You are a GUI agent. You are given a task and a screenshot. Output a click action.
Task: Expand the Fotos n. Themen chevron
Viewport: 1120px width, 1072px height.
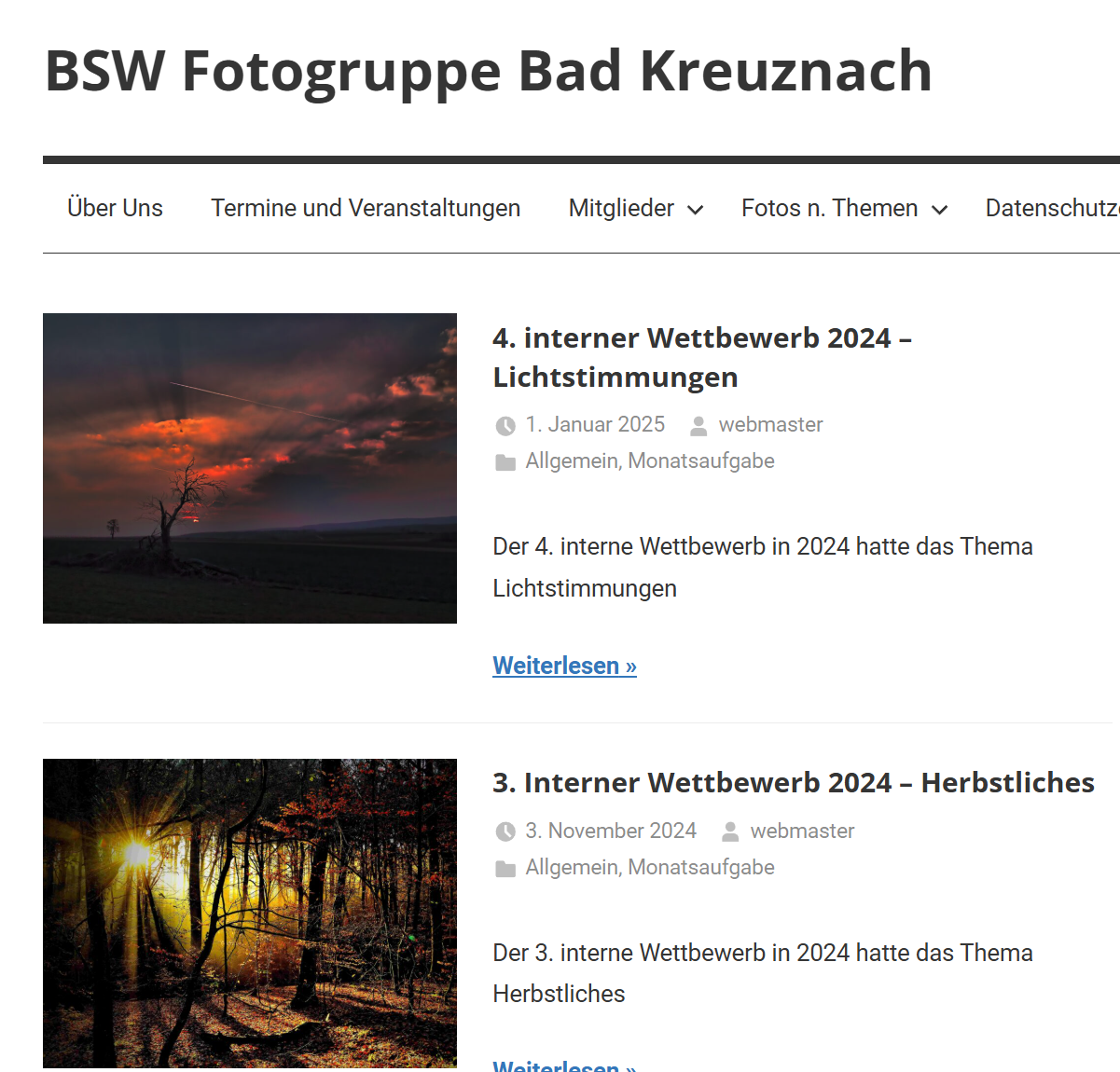tap(940, 210)
